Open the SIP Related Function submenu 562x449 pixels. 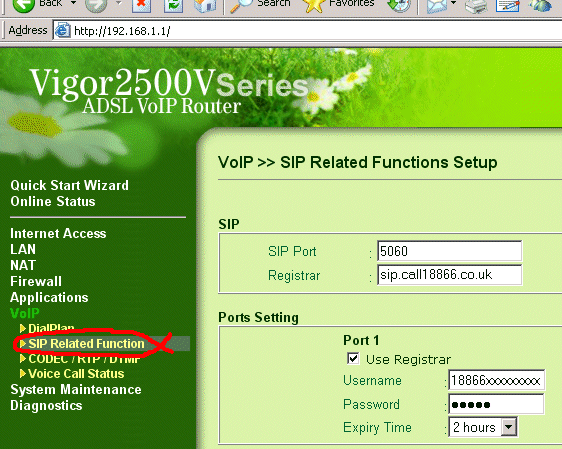[86, 344]
